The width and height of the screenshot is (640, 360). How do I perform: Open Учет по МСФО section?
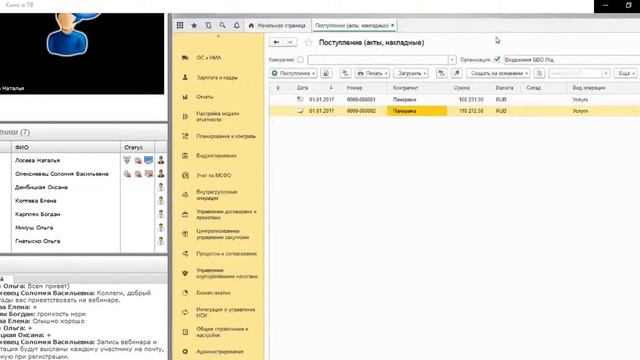[x=213, y=176]
